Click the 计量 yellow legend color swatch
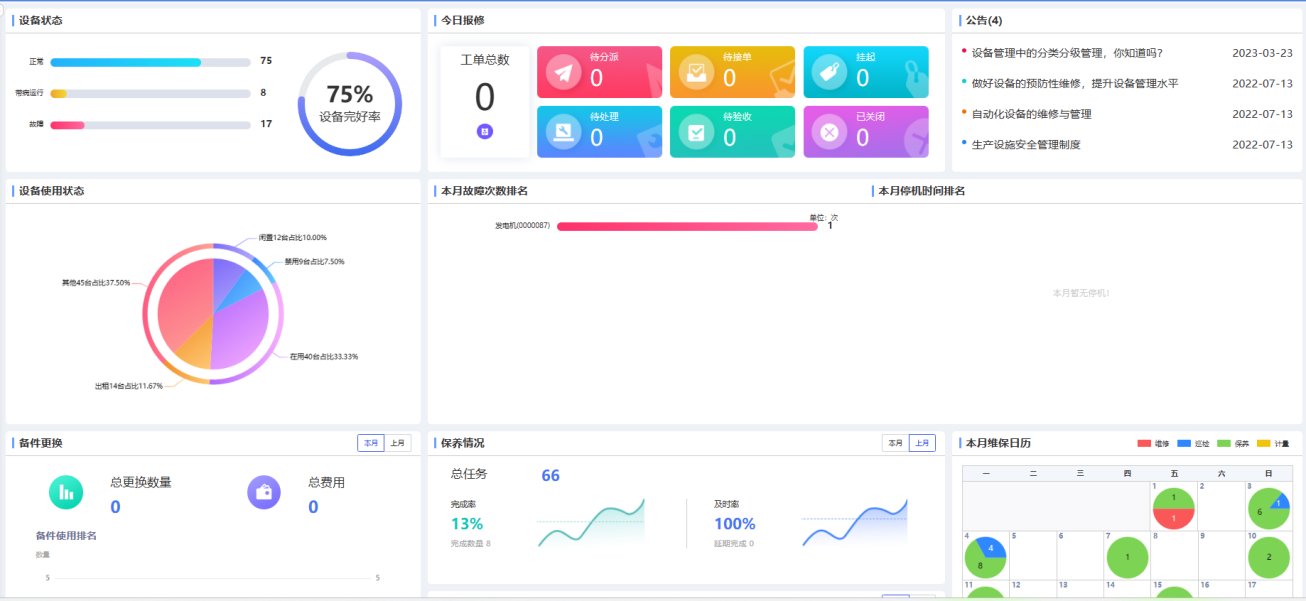Viewport: 1306px width, 601px height. coord(1263,443)
